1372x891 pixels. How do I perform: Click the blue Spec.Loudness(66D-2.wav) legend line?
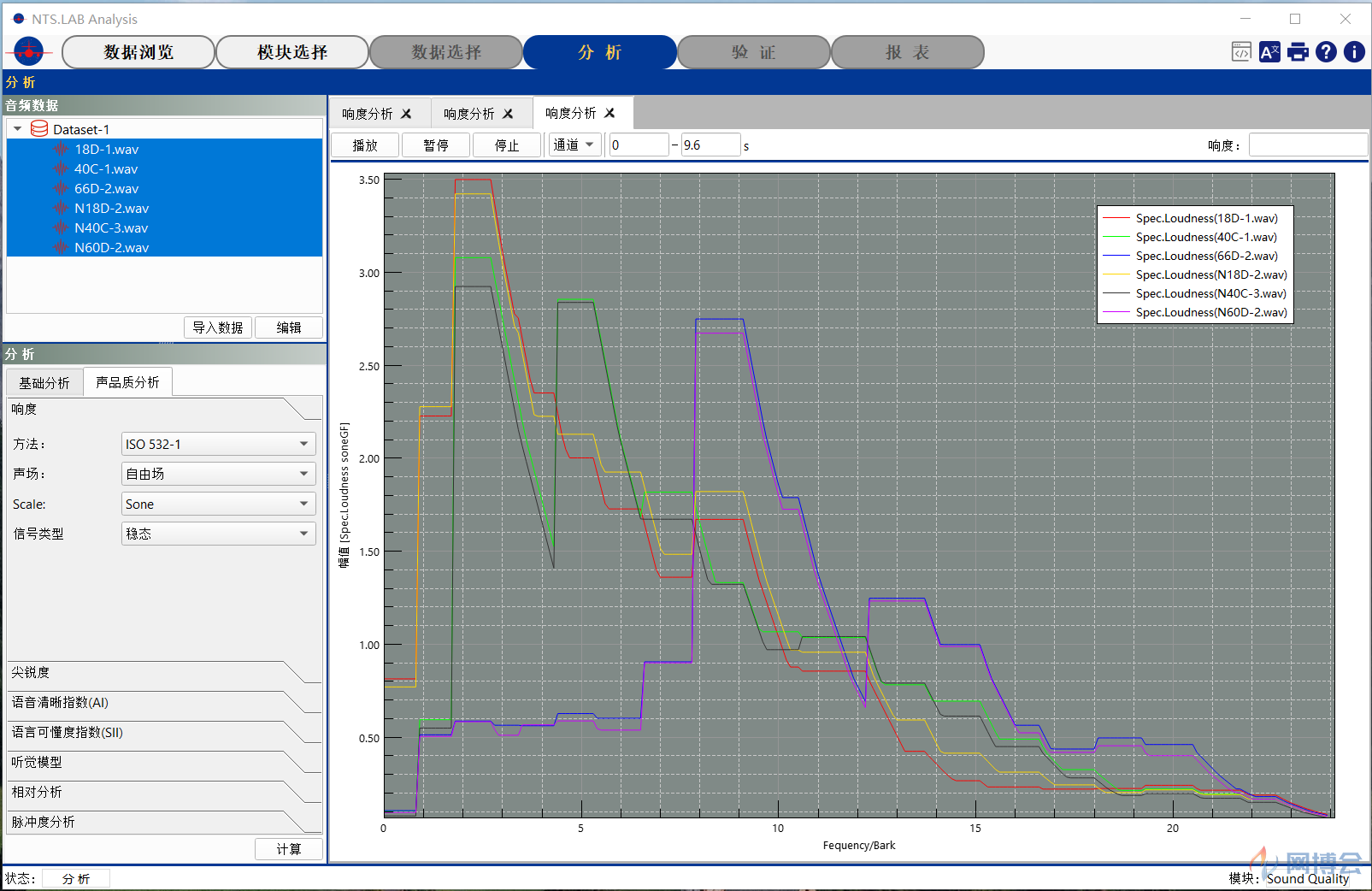(x=1116, y=256)
